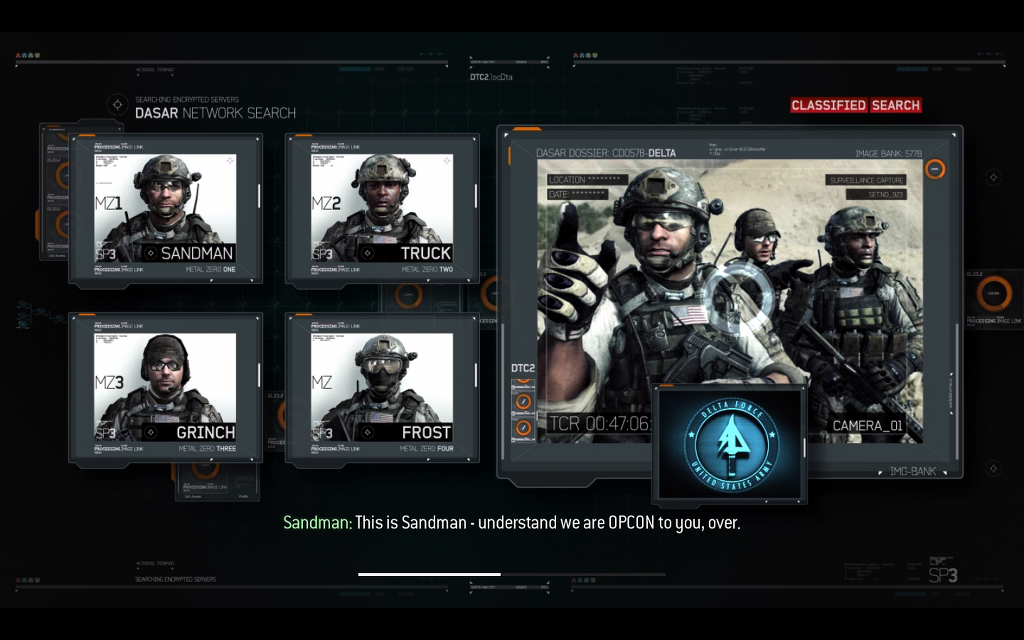The height and width of the screenshot is (640, 1024).
Task: Click scrollbar on Sandman card right edge
Action: coord(259,196)
